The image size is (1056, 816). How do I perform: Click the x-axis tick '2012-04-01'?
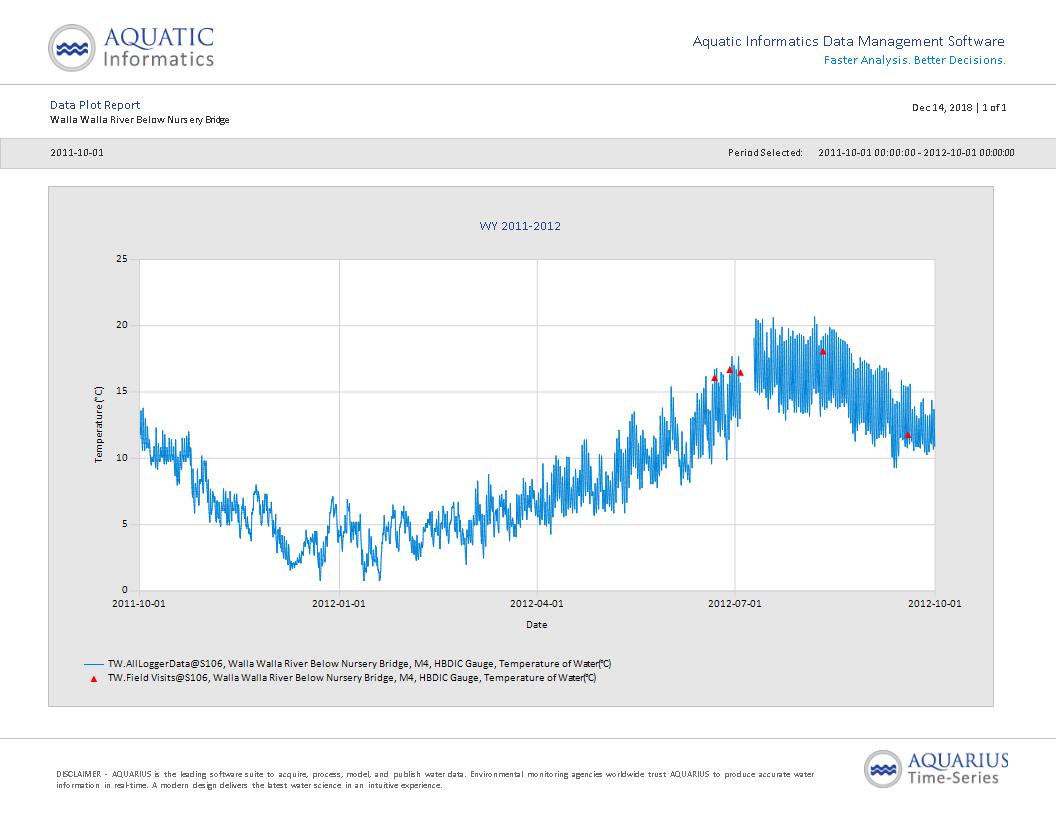click(x=537, y=604)
